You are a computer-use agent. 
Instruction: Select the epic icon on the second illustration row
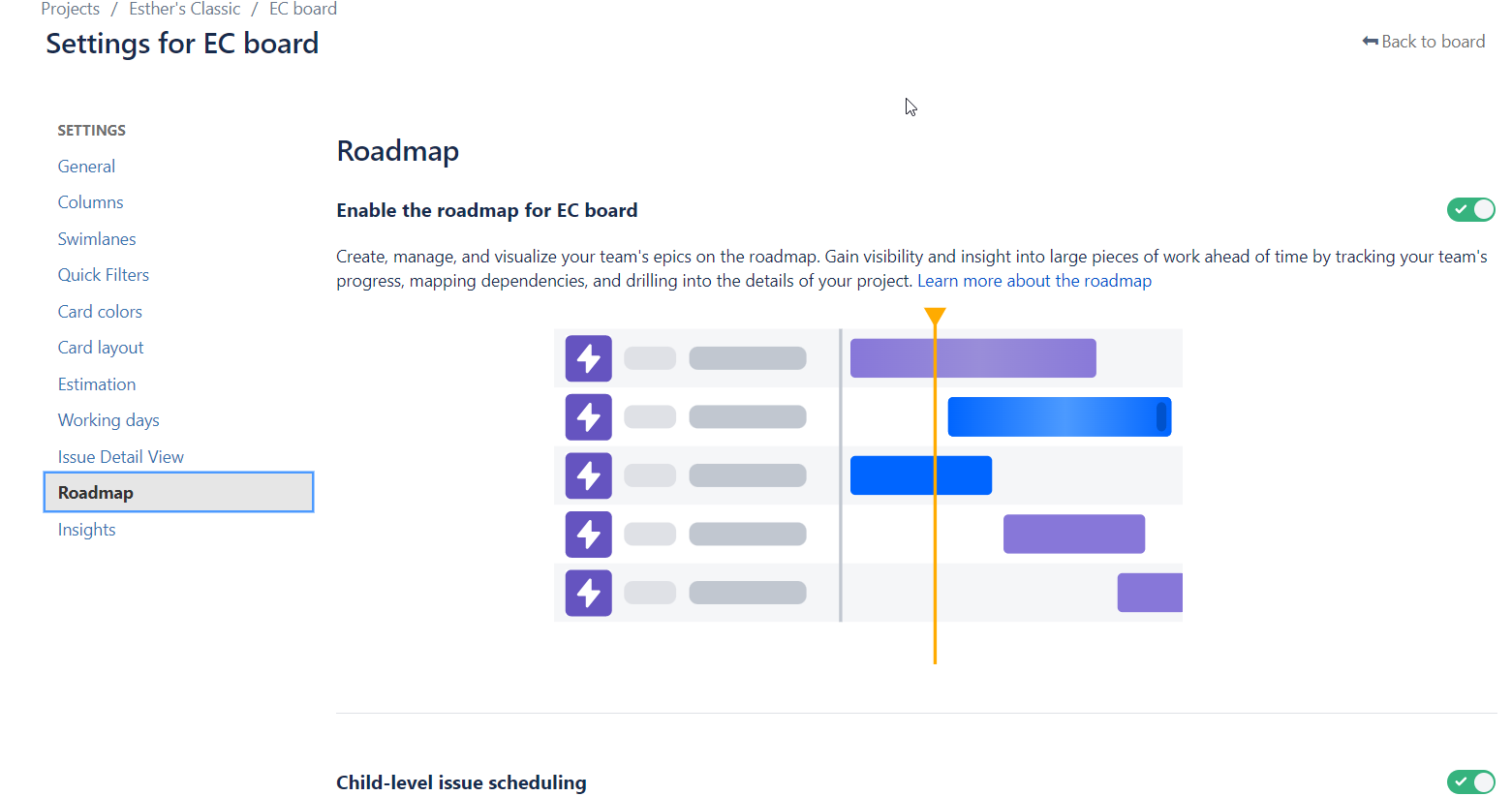[x=588, y=416]
